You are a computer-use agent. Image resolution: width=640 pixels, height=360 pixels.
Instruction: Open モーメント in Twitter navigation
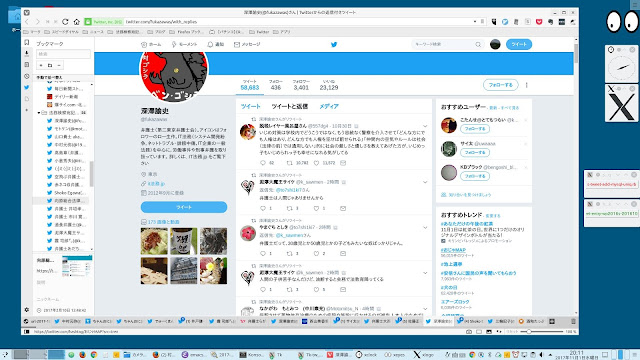(x=184, y=44)
